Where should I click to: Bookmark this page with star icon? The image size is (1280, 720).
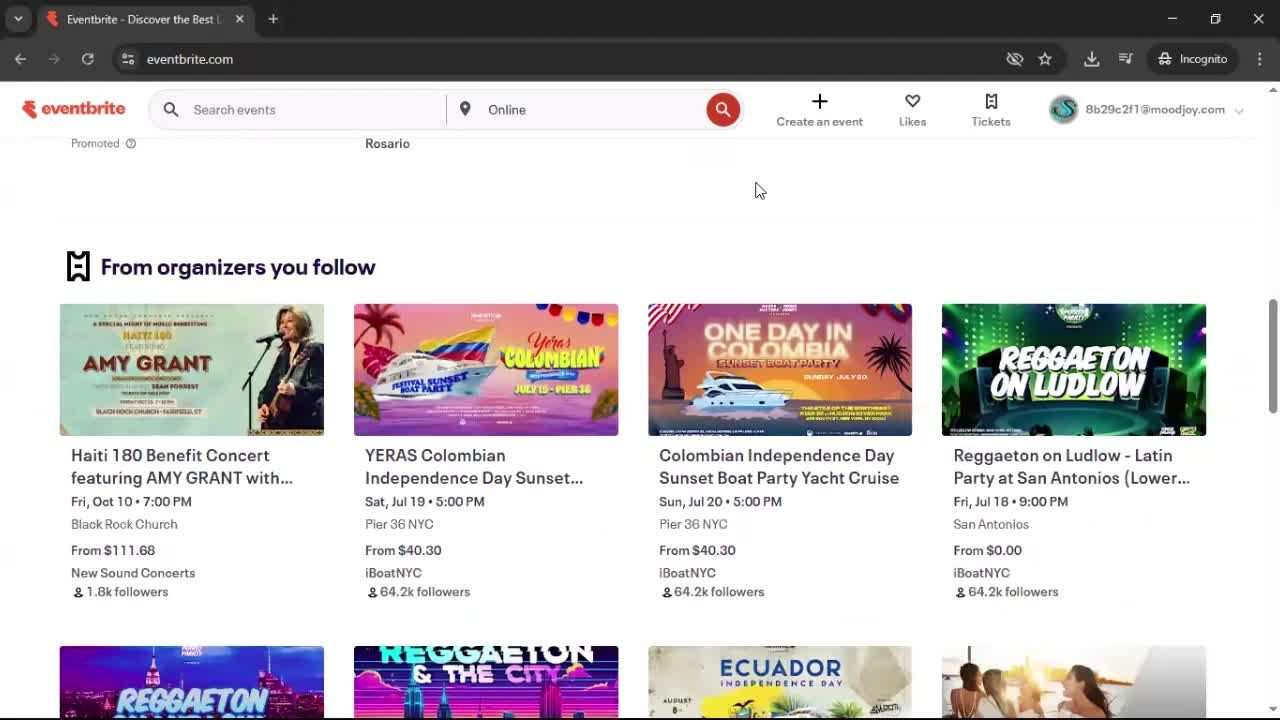point(1045,59)
